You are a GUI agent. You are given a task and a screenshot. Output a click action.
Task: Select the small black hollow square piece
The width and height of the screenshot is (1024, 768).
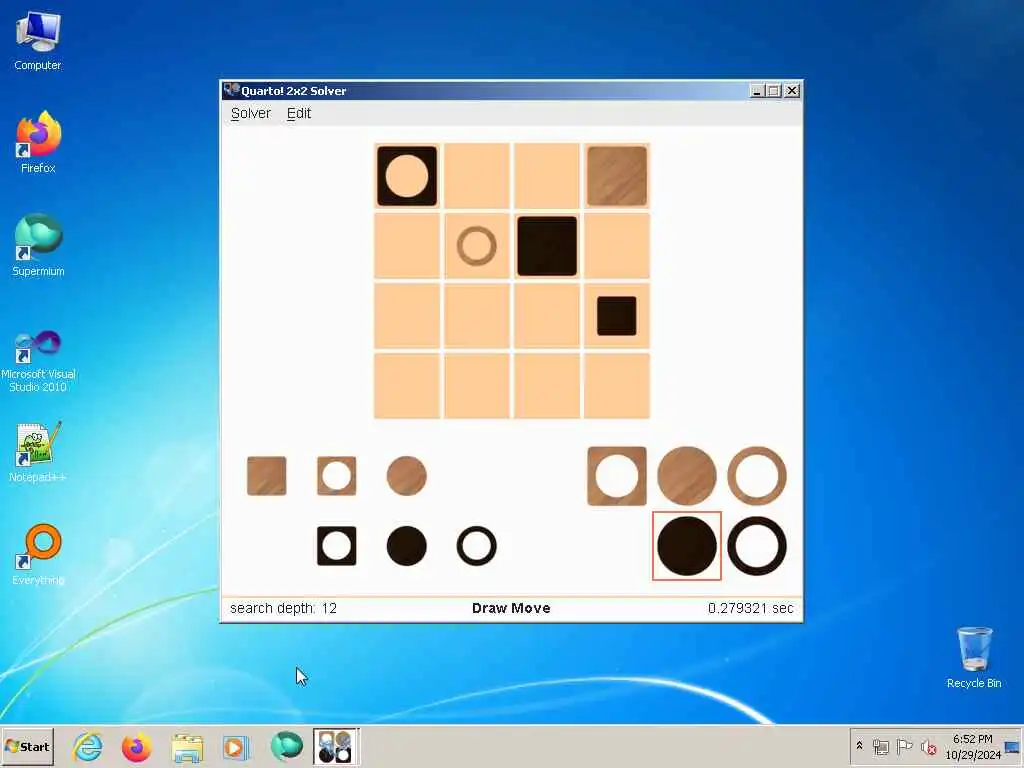coord(336,545)
